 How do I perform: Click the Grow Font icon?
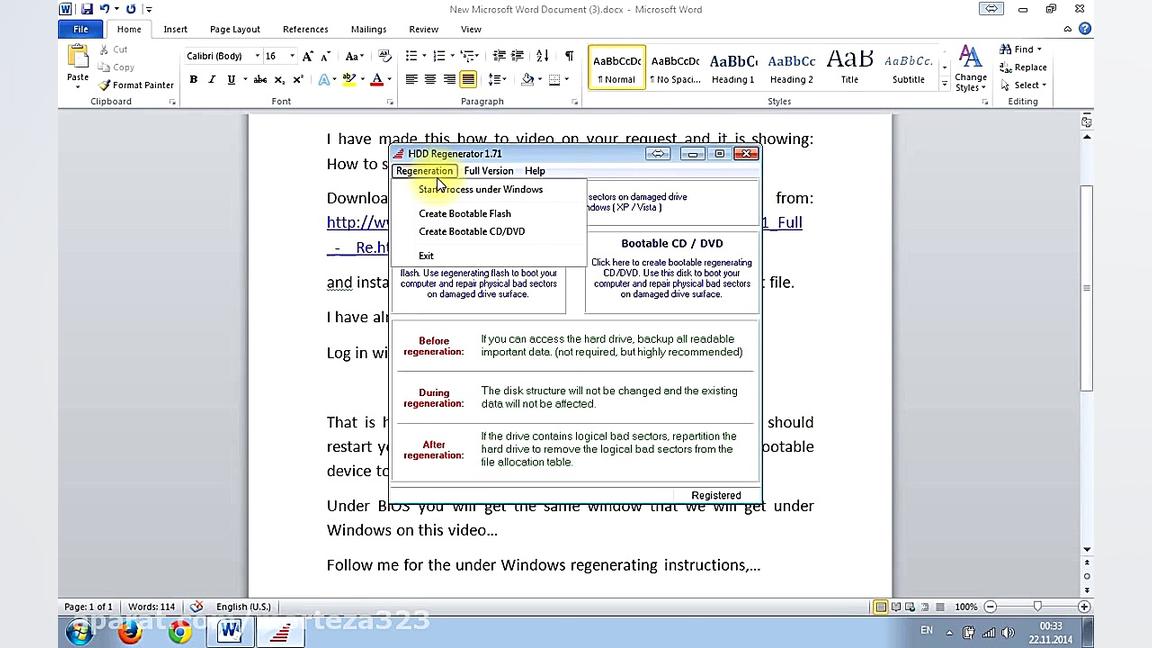tap(308, 56)
